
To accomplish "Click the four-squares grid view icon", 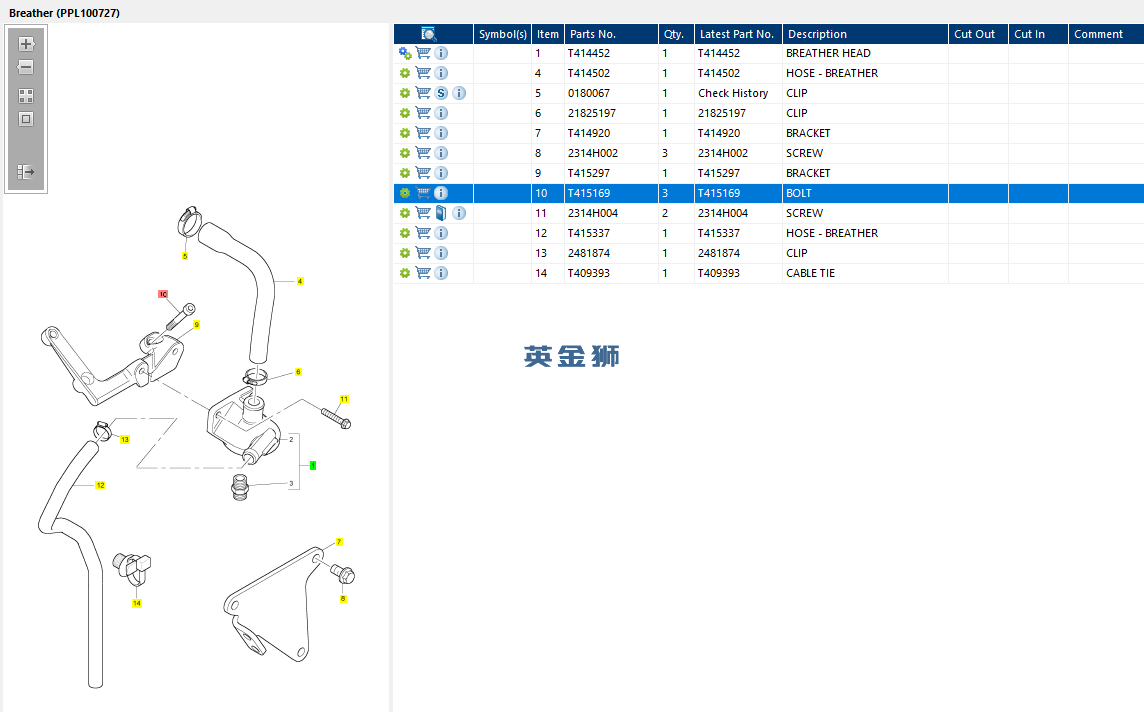I will [x=26, y=96].
